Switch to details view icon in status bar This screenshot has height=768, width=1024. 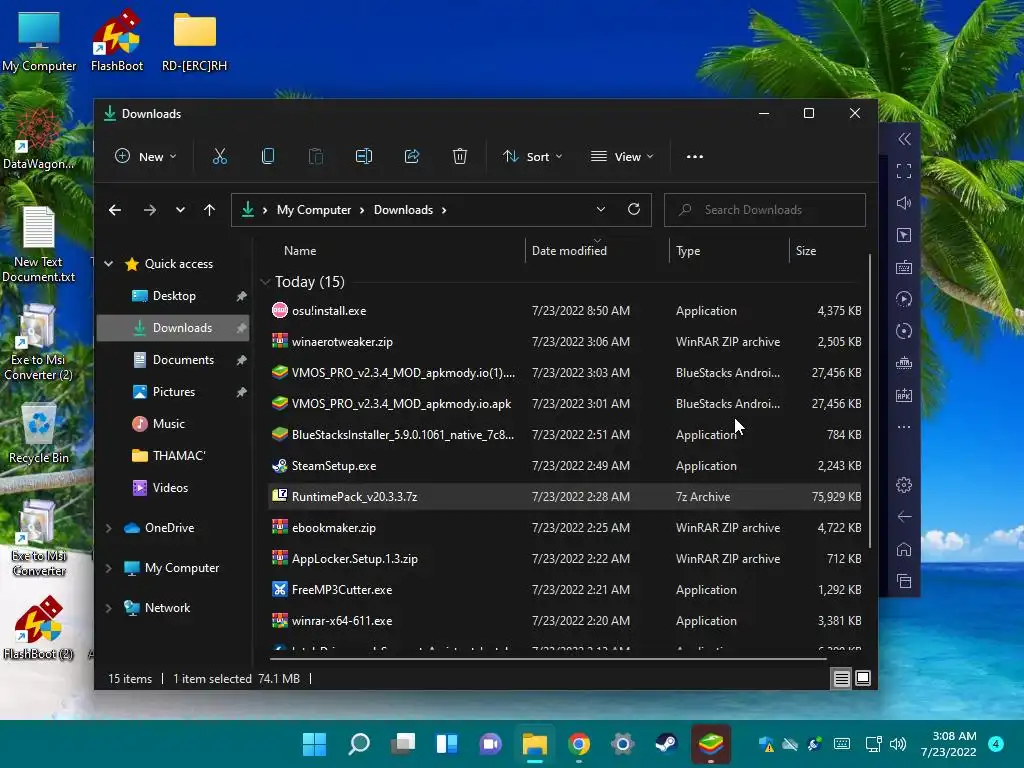pos(841,679)
